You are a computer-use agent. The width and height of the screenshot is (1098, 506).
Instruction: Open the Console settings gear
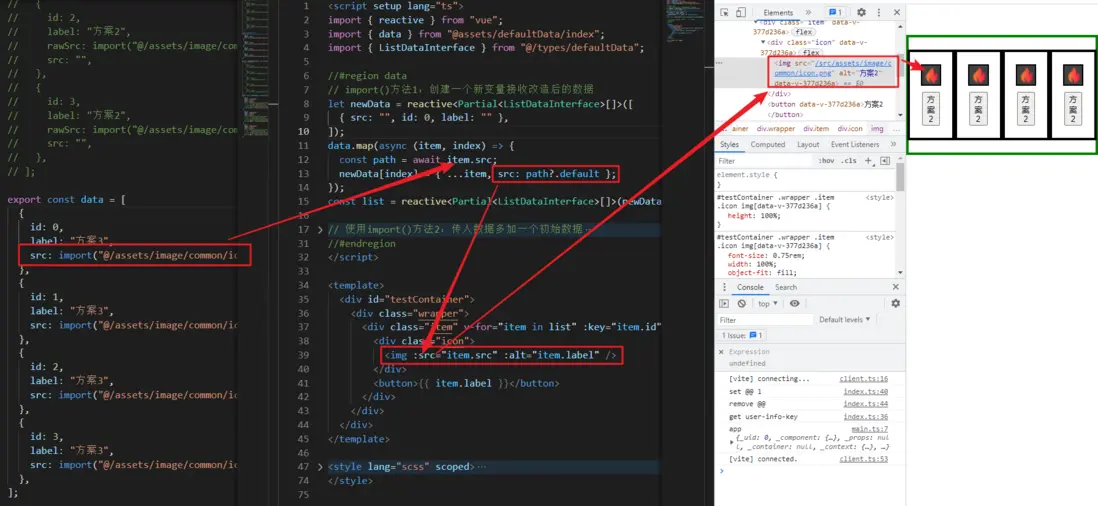(895, 304)
